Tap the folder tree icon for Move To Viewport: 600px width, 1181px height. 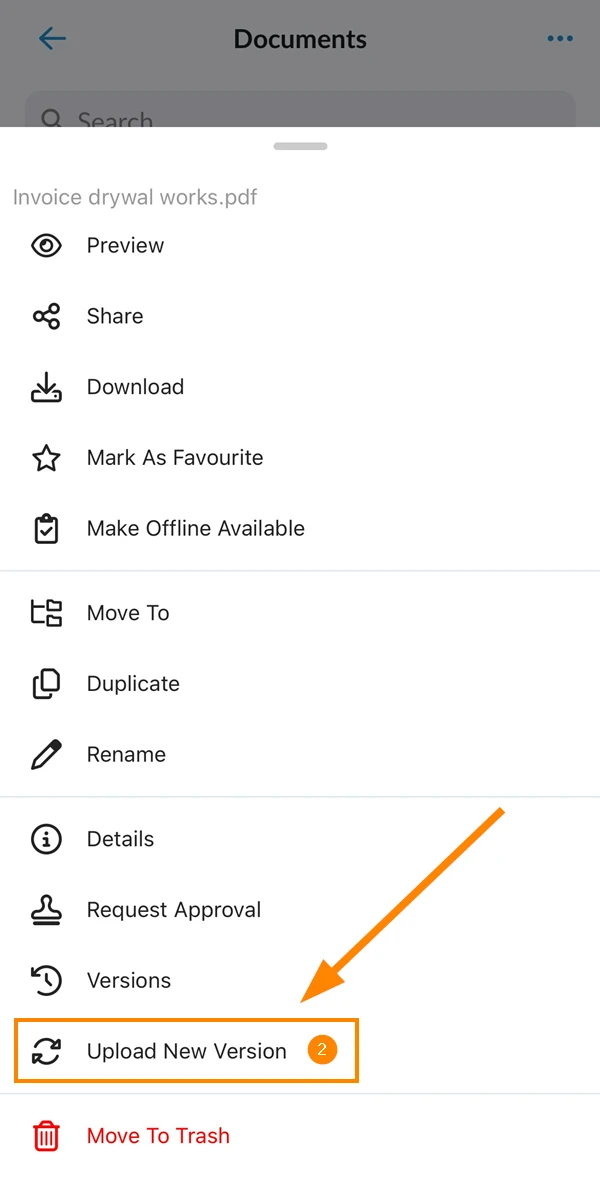click(47, 613)
